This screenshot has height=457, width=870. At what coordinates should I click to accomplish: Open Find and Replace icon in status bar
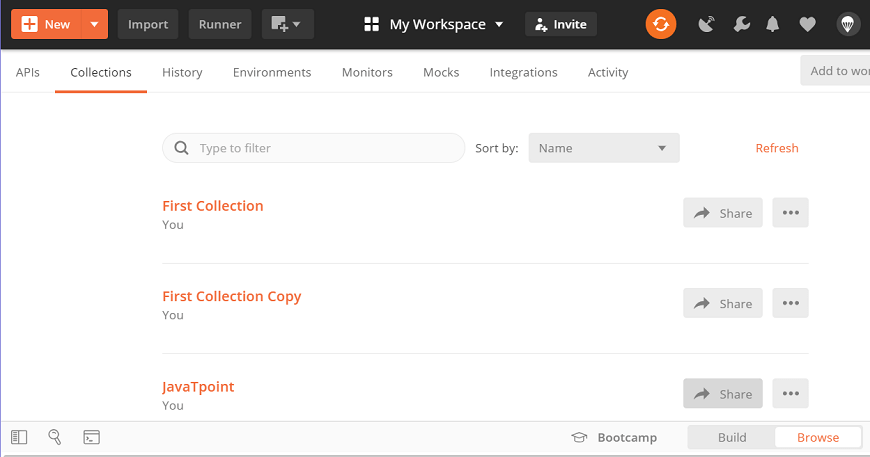pyautogui.click(x=54, y=437)
